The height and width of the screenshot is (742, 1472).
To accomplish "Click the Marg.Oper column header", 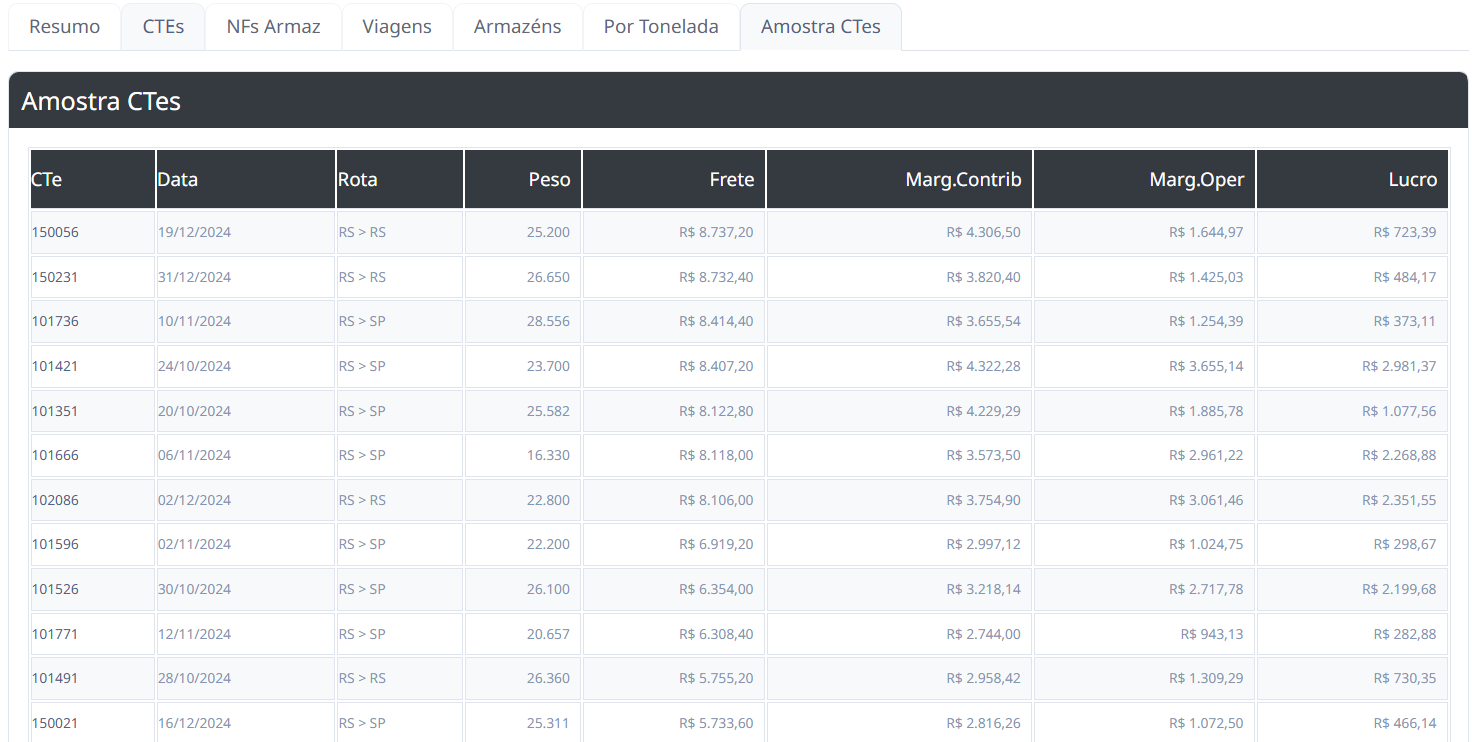I will point(1144,179).
